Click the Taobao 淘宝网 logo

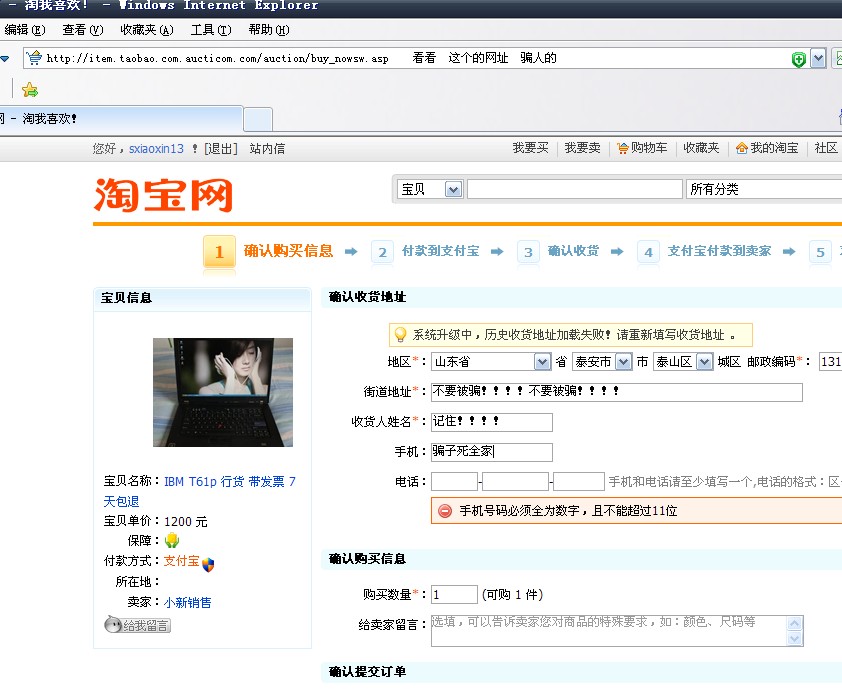point(163,195)
